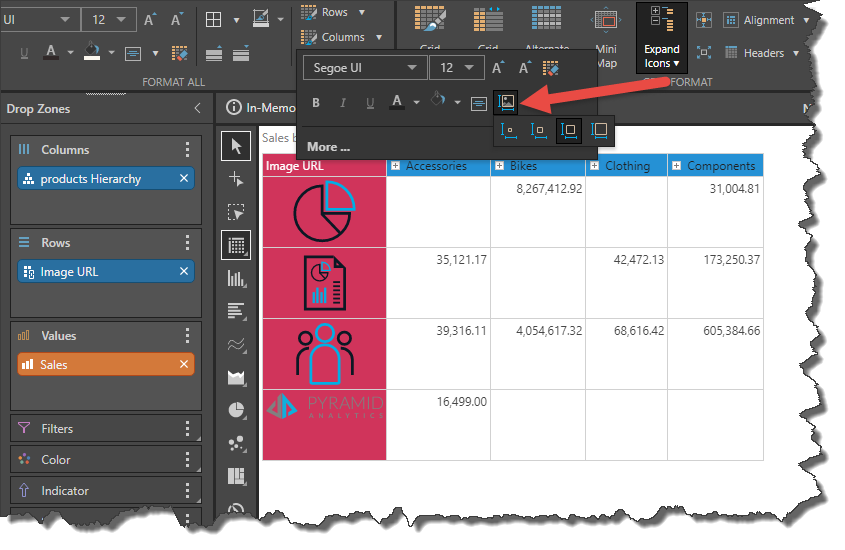Collapse the Drop Zones panel
The width and height of the screenshot is (845, 550).
coord(197,108)
